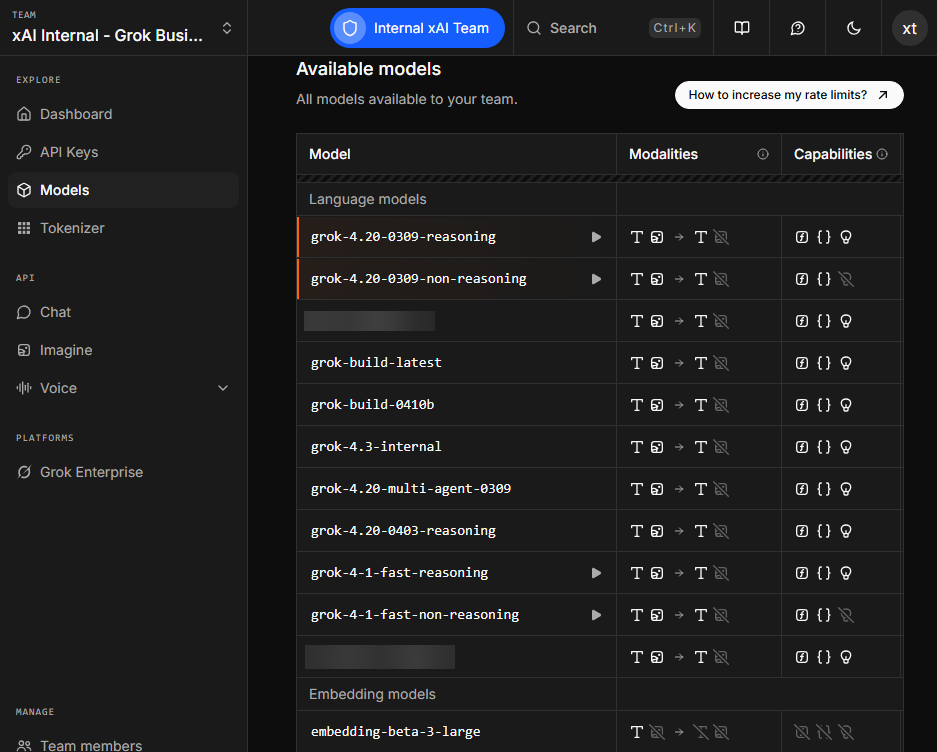The height and width of the screenshot is (752, 937).
Task: Expand grok-4-1-fast-non-reasoning row arrow
Action: (596, 615)
